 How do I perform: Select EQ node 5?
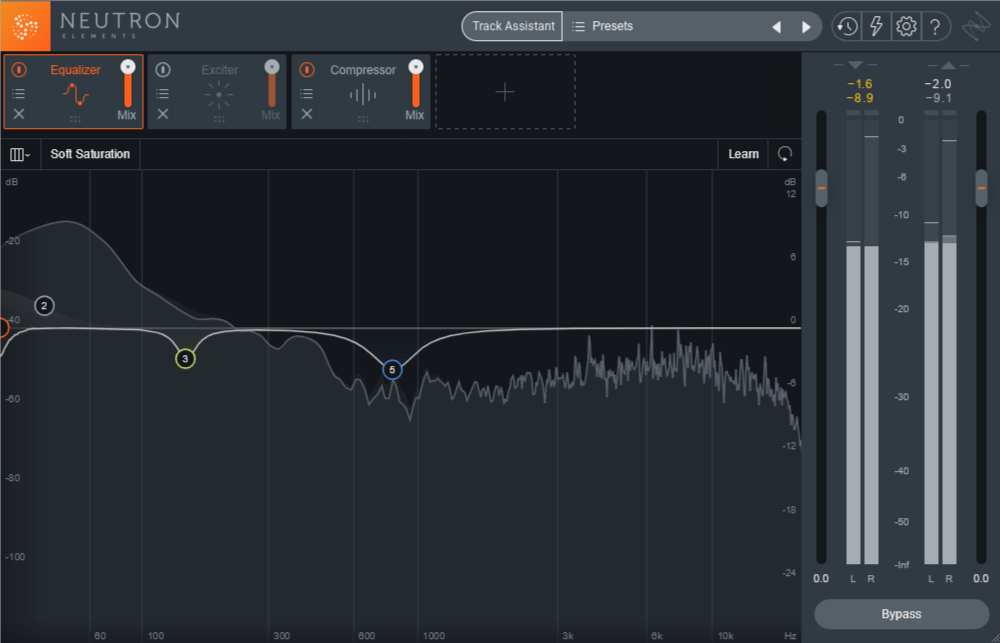click(x=392, y=369)
